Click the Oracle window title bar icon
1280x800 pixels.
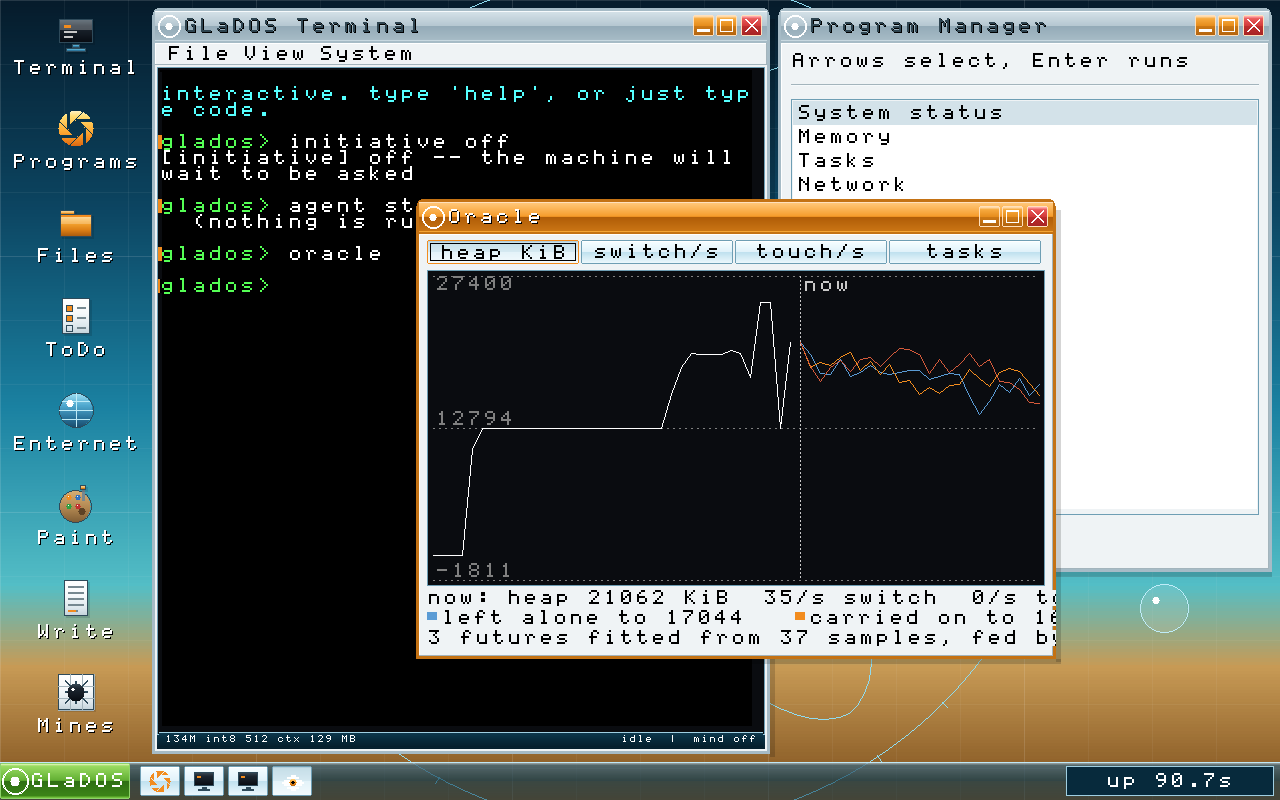coord(434,217)
